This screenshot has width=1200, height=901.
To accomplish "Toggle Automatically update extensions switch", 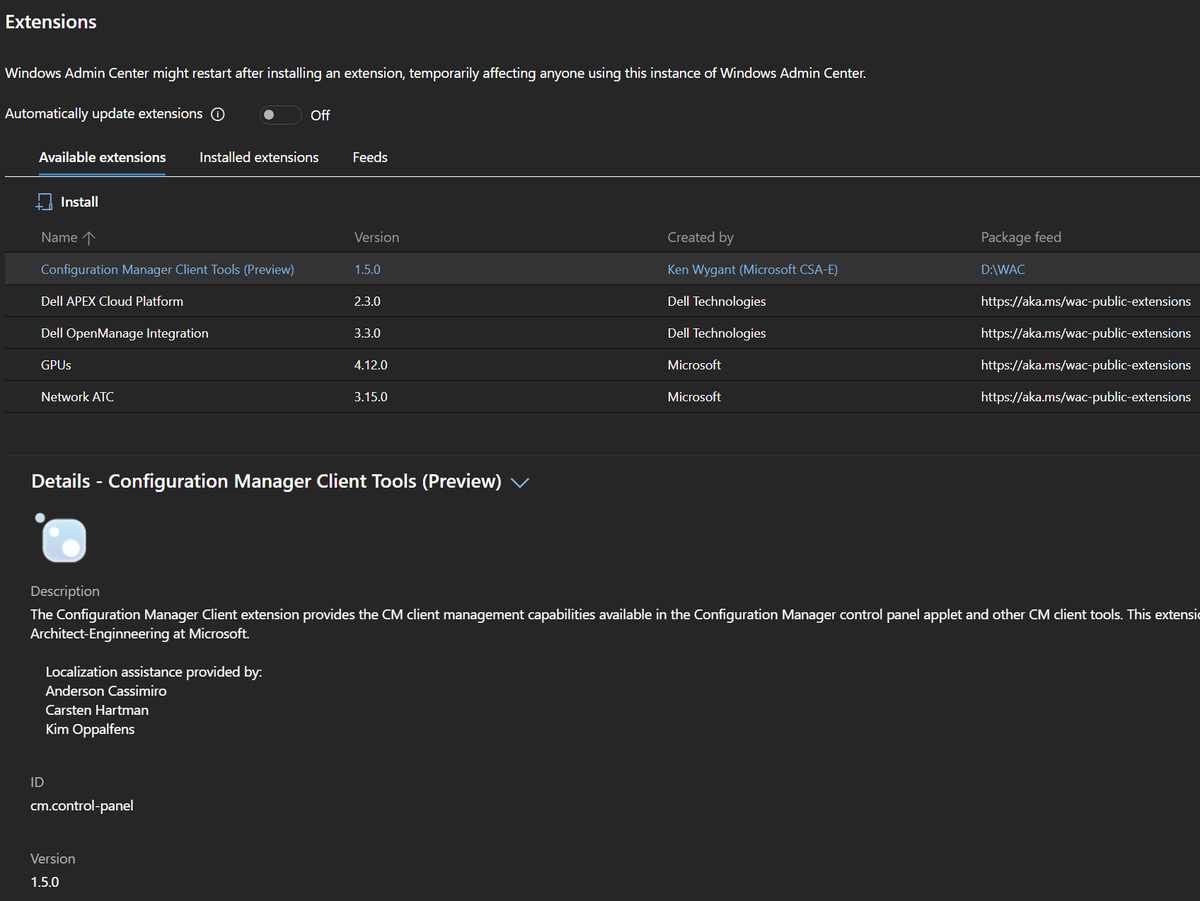I will point(280,115).
